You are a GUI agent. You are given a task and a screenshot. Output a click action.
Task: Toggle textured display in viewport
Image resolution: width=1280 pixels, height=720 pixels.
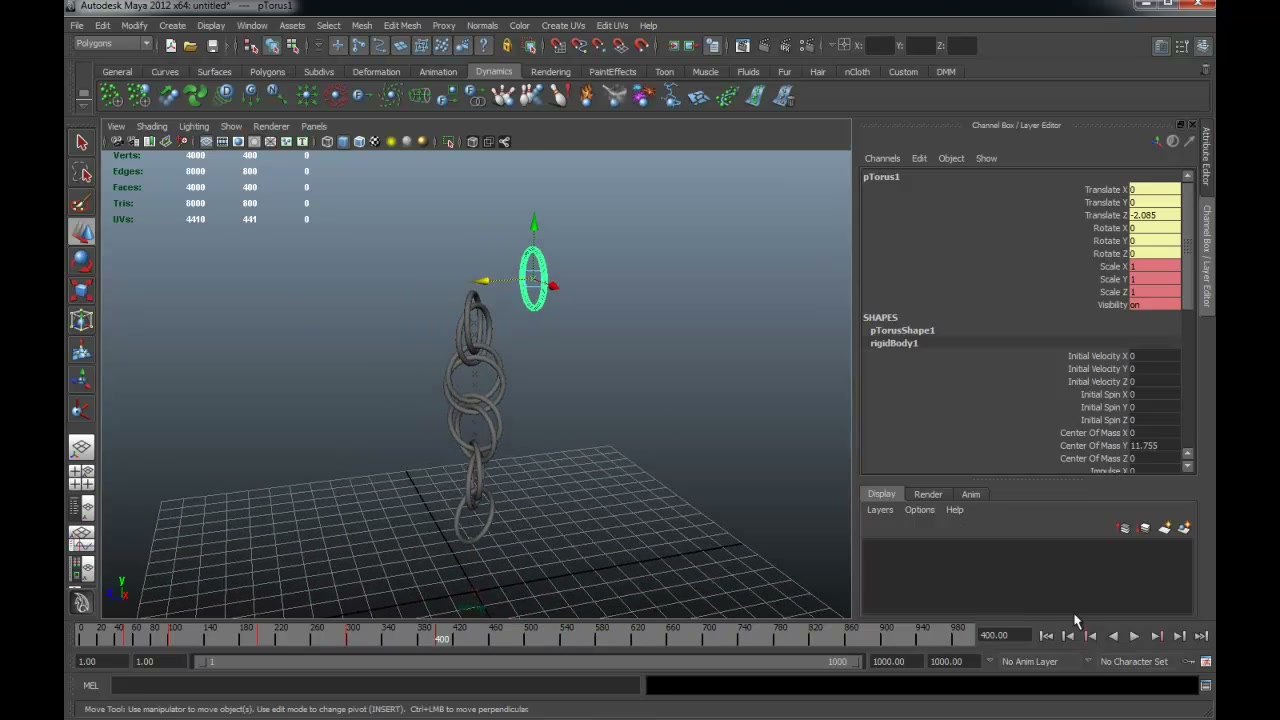click(x=375, y=142)
